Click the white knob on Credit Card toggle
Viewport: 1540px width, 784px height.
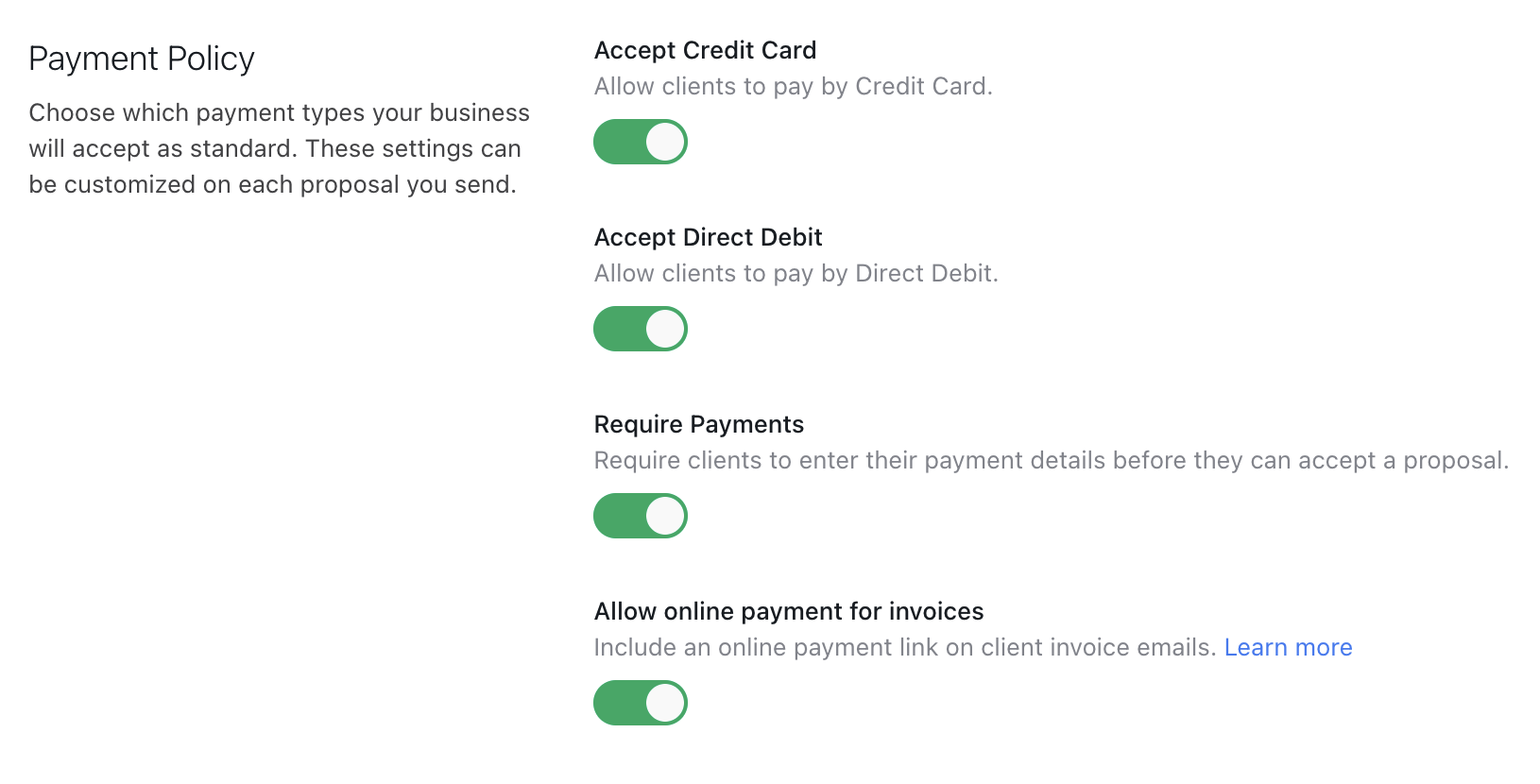click(665, 142)
